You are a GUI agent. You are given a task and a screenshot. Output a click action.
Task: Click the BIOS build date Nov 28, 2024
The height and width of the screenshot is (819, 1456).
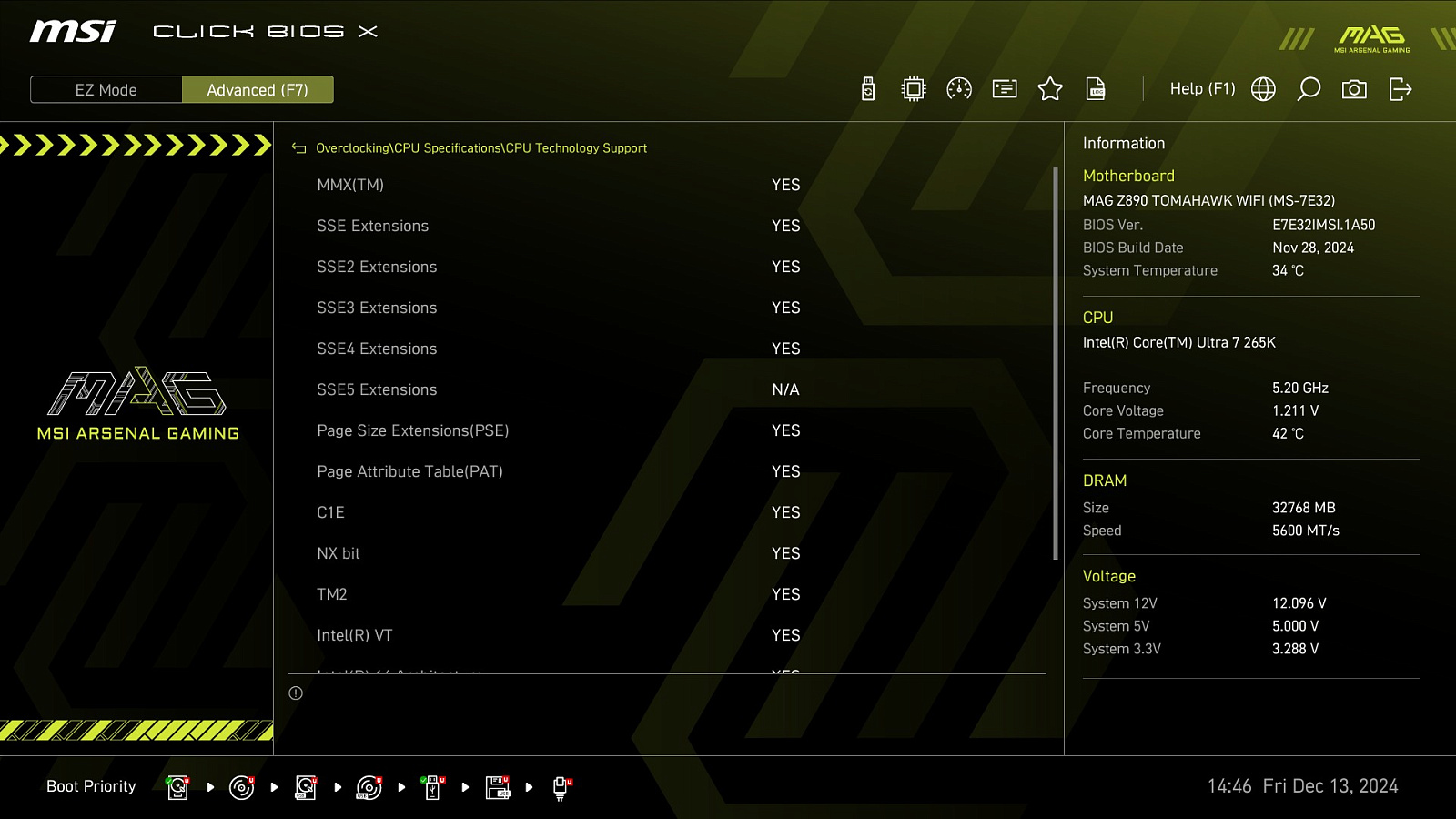[1313, 248]
